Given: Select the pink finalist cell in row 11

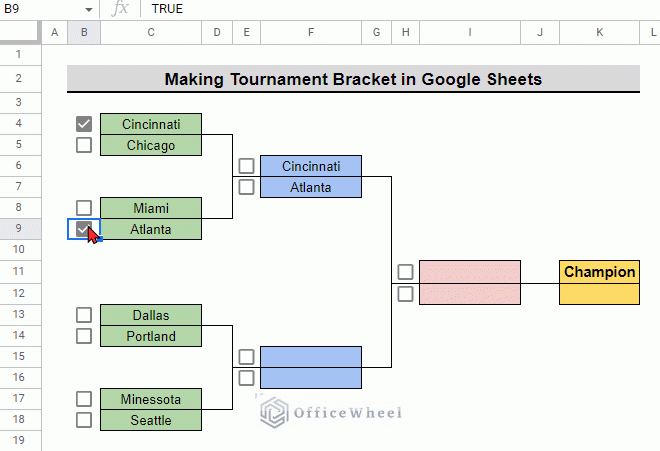Looking at the screenshot, I should [x=470, y=272].
